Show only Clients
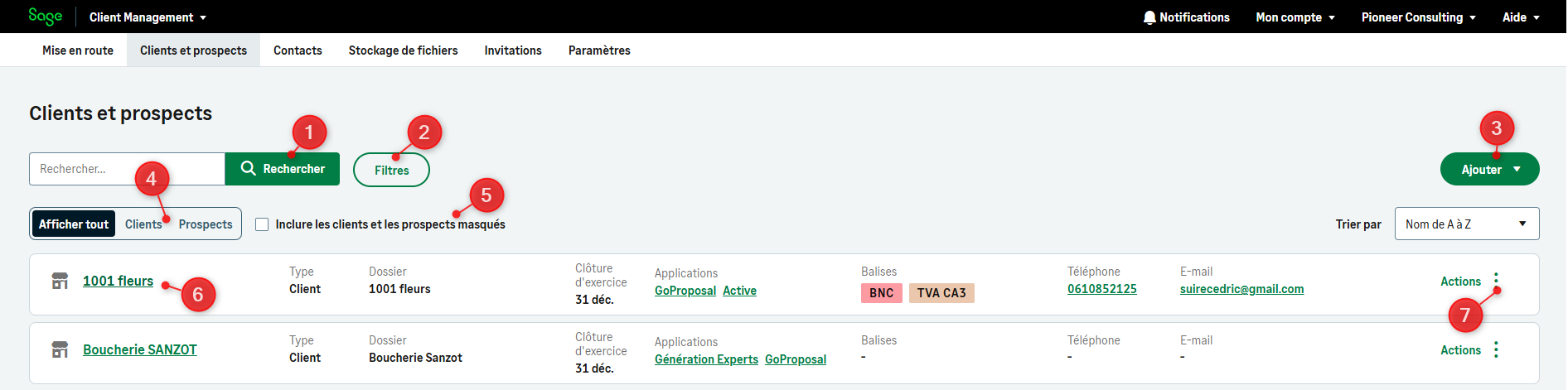1568x390 pixels. click(143, 224)
